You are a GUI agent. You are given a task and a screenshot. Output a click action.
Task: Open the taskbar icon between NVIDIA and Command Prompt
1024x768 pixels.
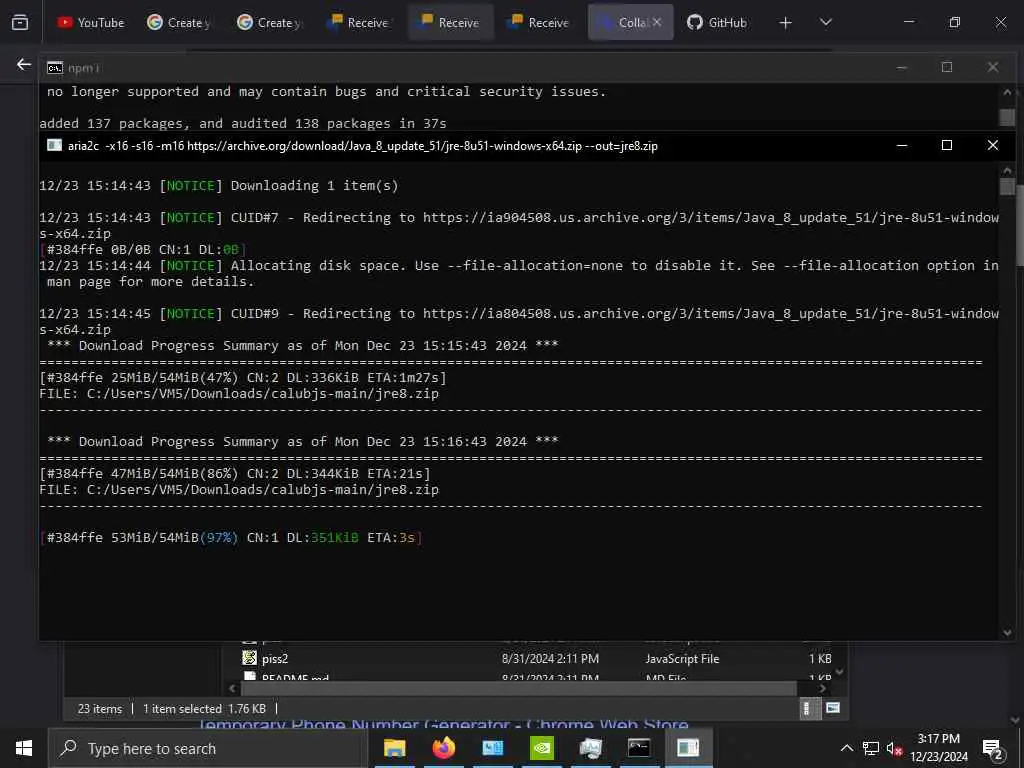pyautogui.click(x=590, y=748)
